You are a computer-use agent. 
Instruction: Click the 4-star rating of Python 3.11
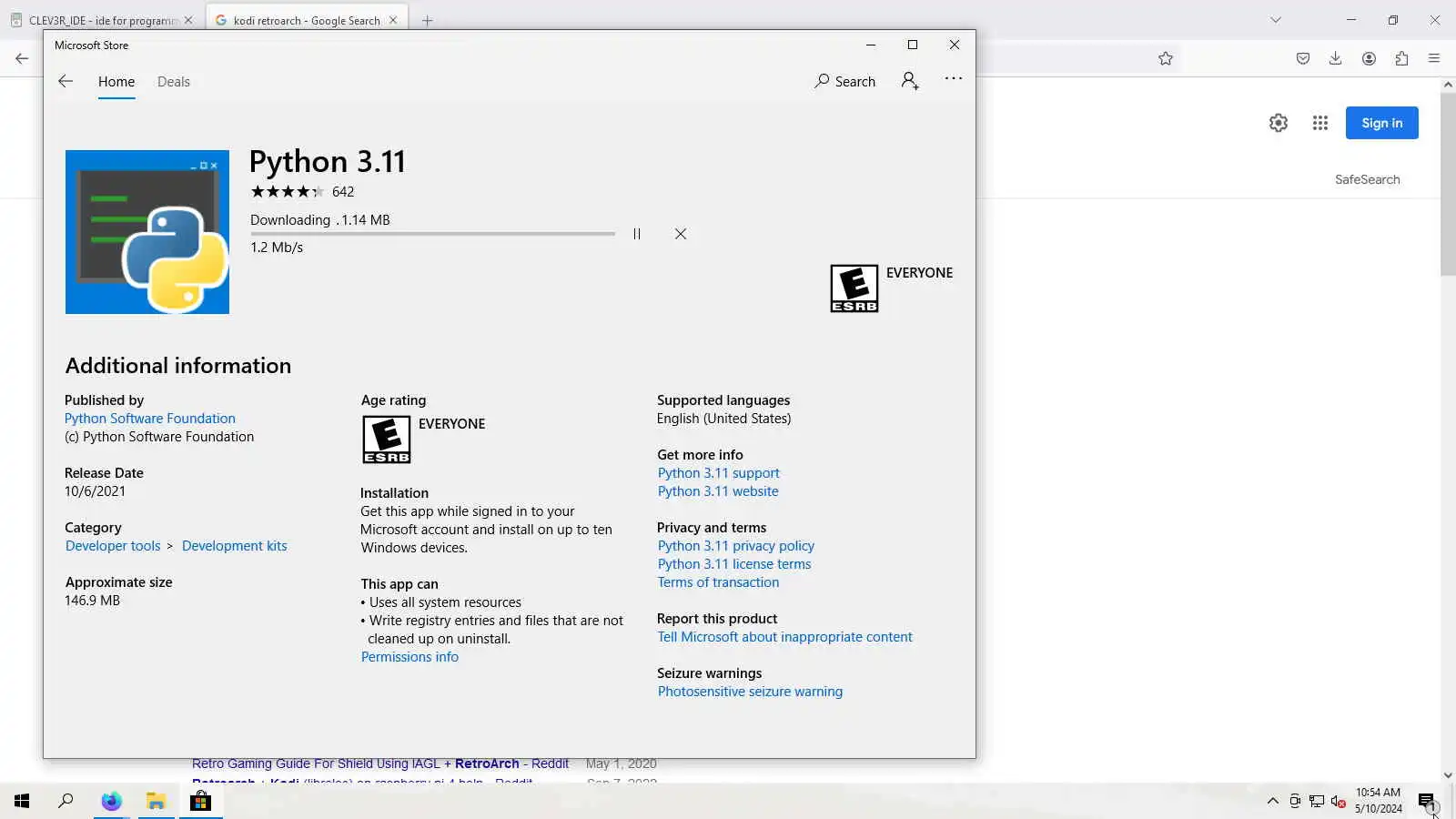(287, 192)
